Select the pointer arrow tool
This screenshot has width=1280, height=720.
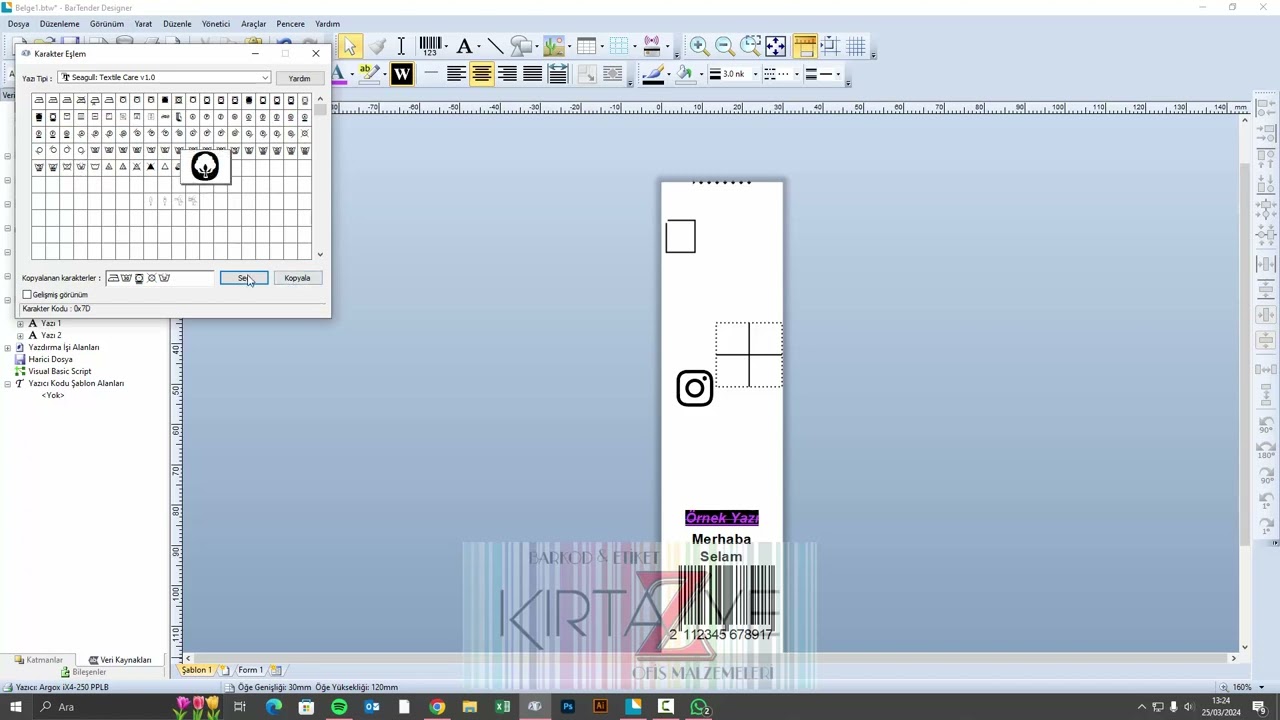pos(350,46)
